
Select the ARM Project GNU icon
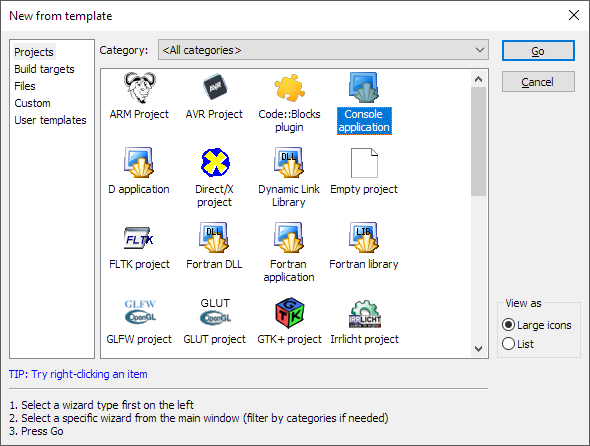pos(140,88)
